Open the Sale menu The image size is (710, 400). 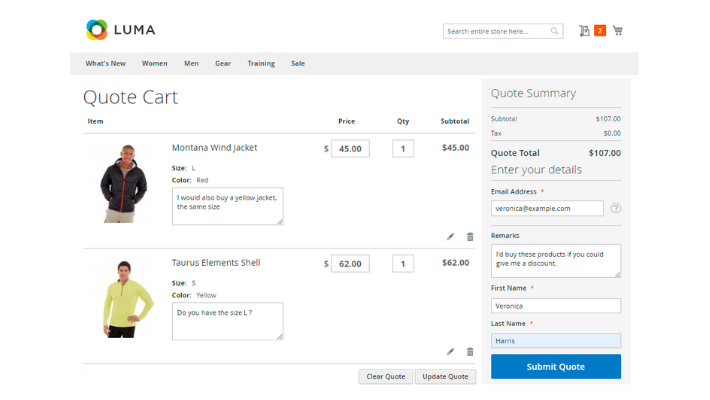pos(298,63)
